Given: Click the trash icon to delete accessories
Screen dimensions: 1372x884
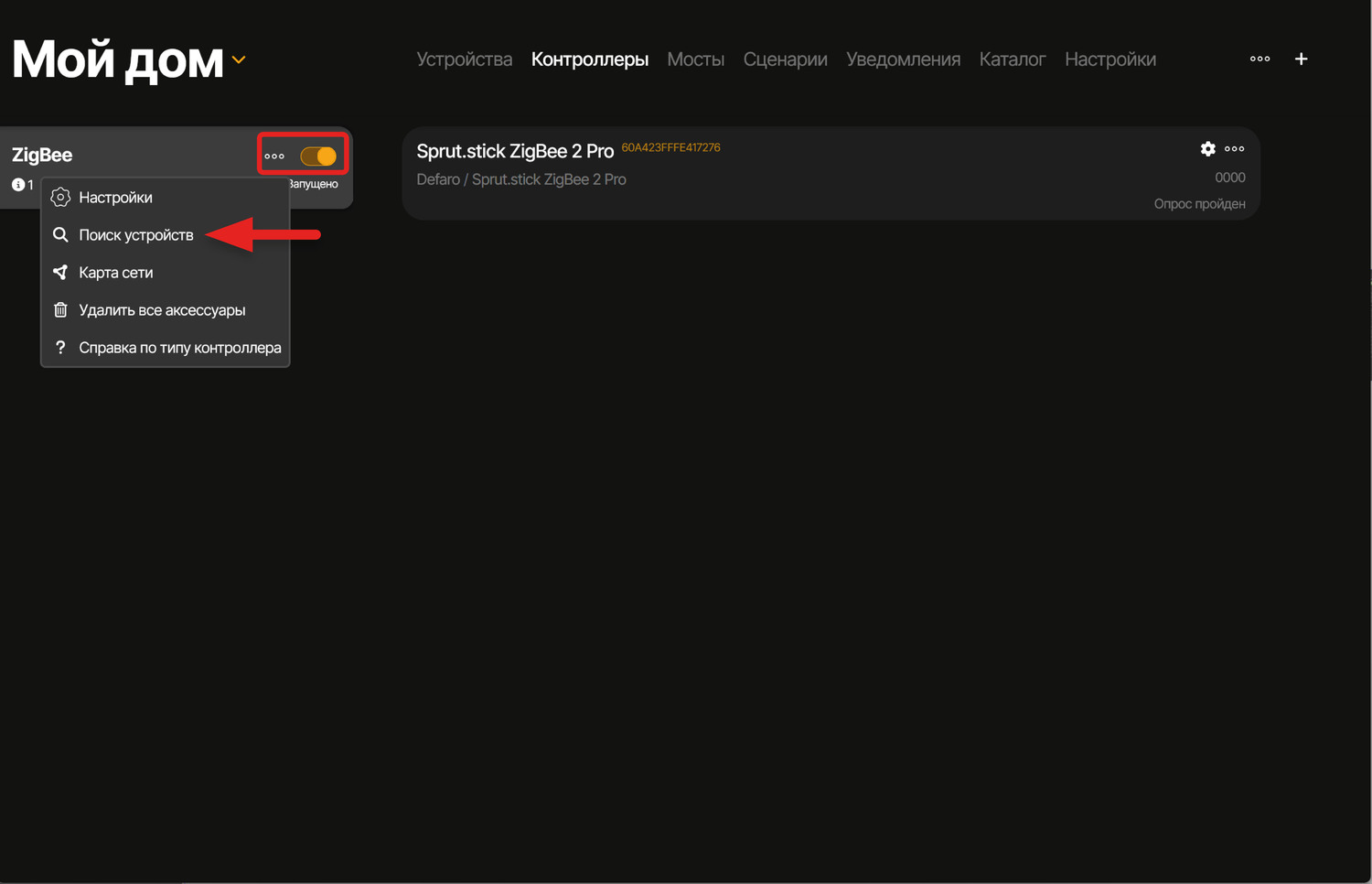Looking at the screenshot, I should 60,310.
